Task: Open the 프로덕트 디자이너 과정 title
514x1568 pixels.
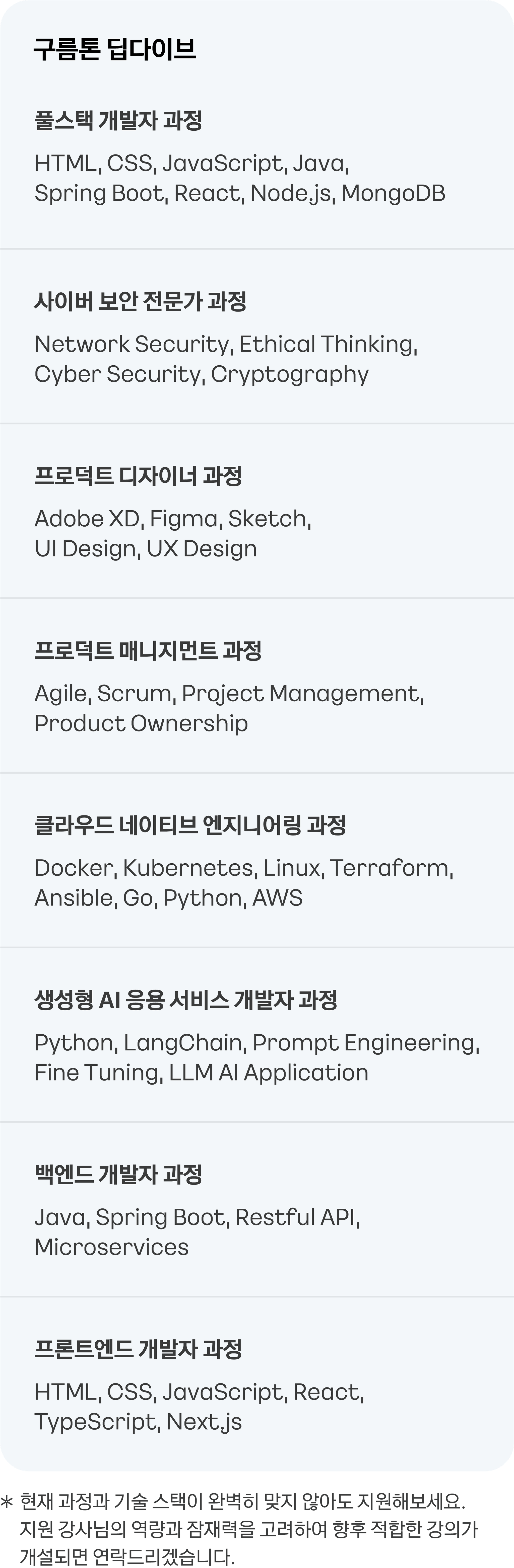Action: (x=138, y=476)
